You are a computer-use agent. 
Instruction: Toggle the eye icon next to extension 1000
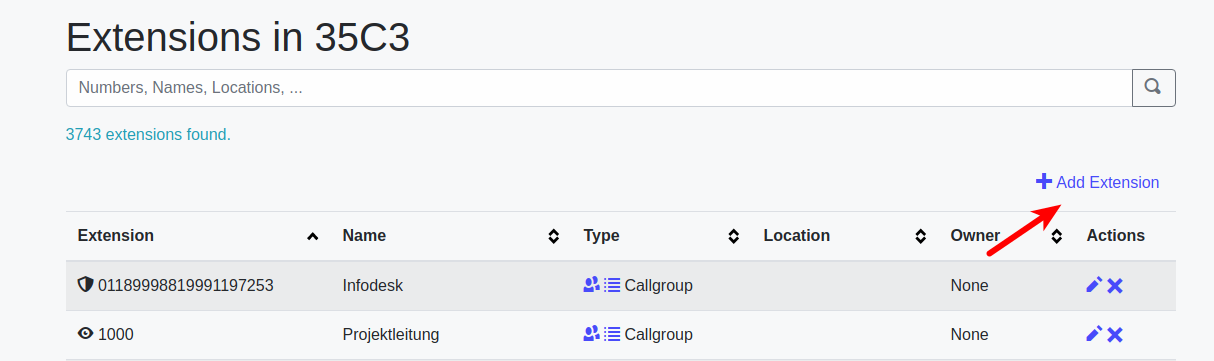[85, 334]
